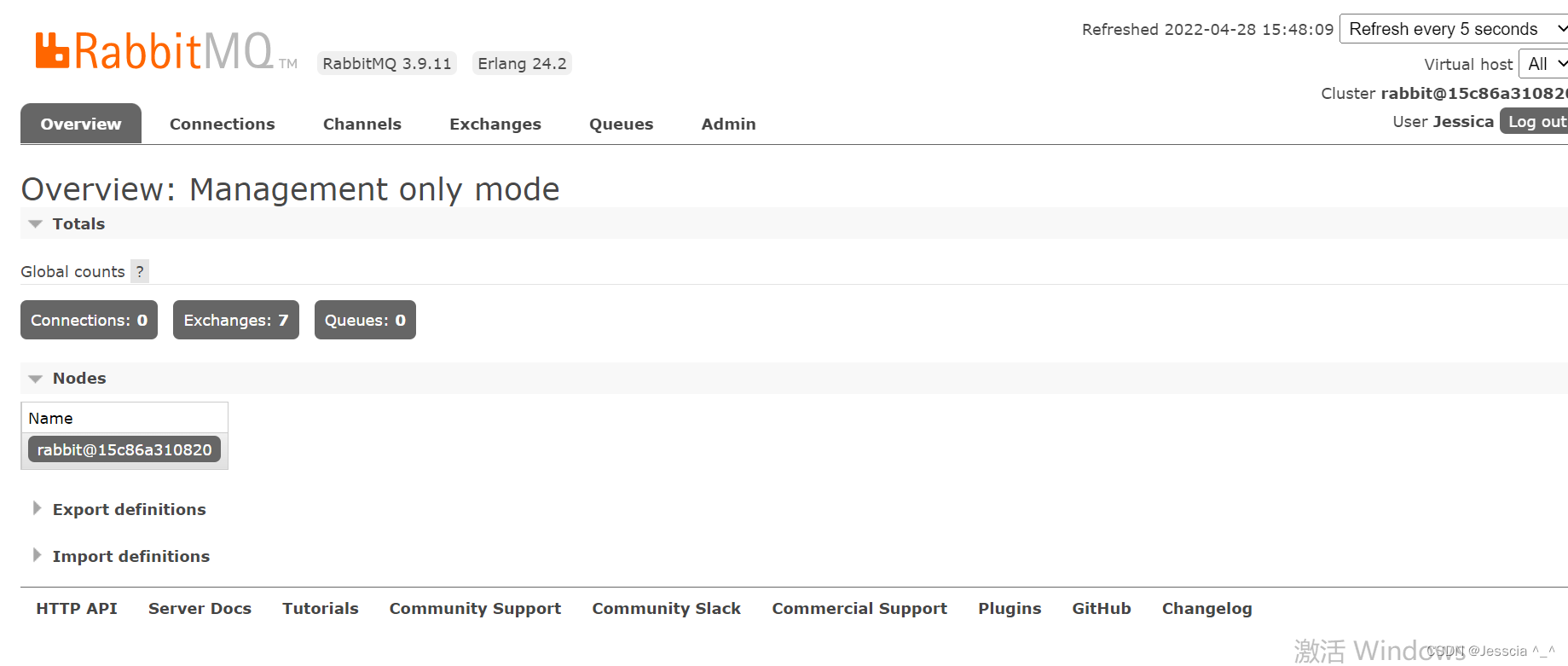Log out of user Jessica

pyautogui.click(x=1535, y=121)
